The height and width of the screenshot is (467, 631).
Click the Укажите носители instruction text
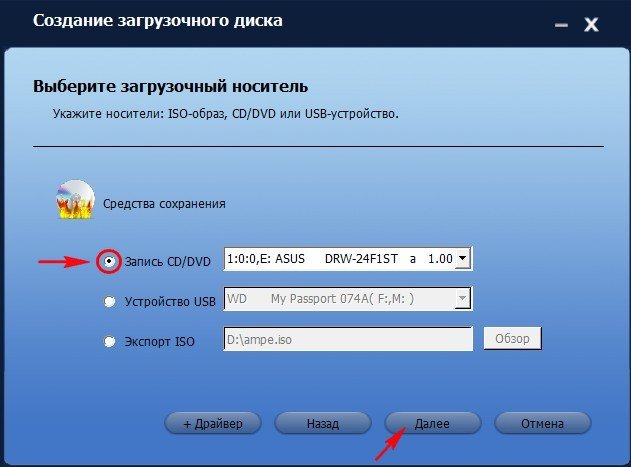pyautogui.click(x=226, y=114)
